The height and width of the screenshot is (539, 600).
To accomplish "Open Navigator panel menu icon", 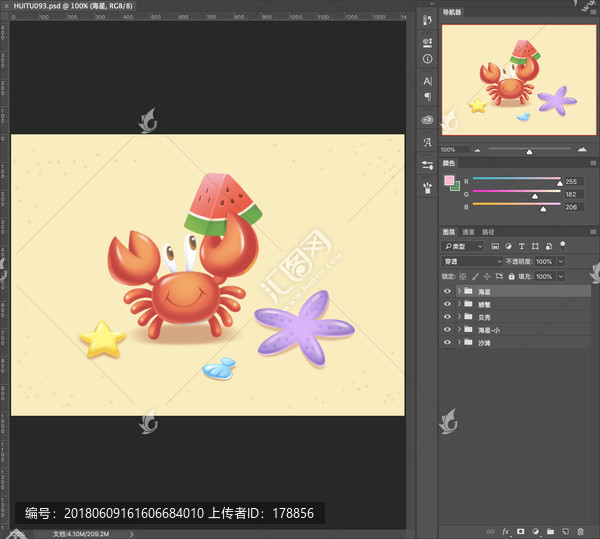I will point(593,12).
